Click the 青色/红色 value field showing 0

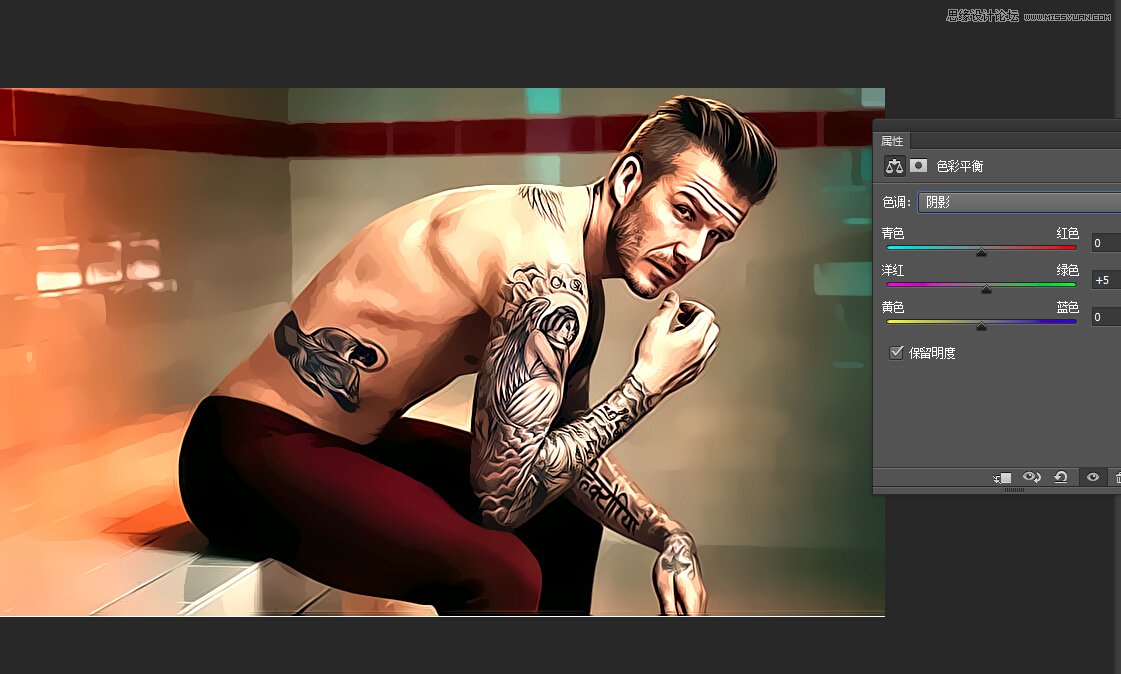coord(1105,243)
